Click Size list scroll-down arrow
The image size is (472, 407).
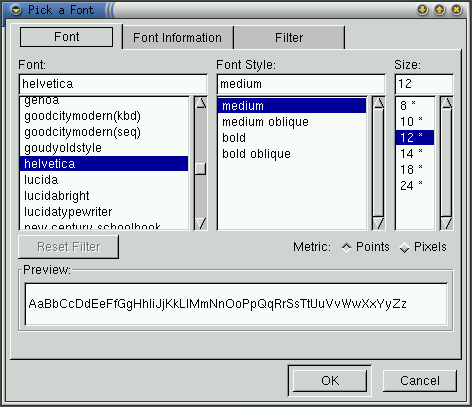click(446, 223)
